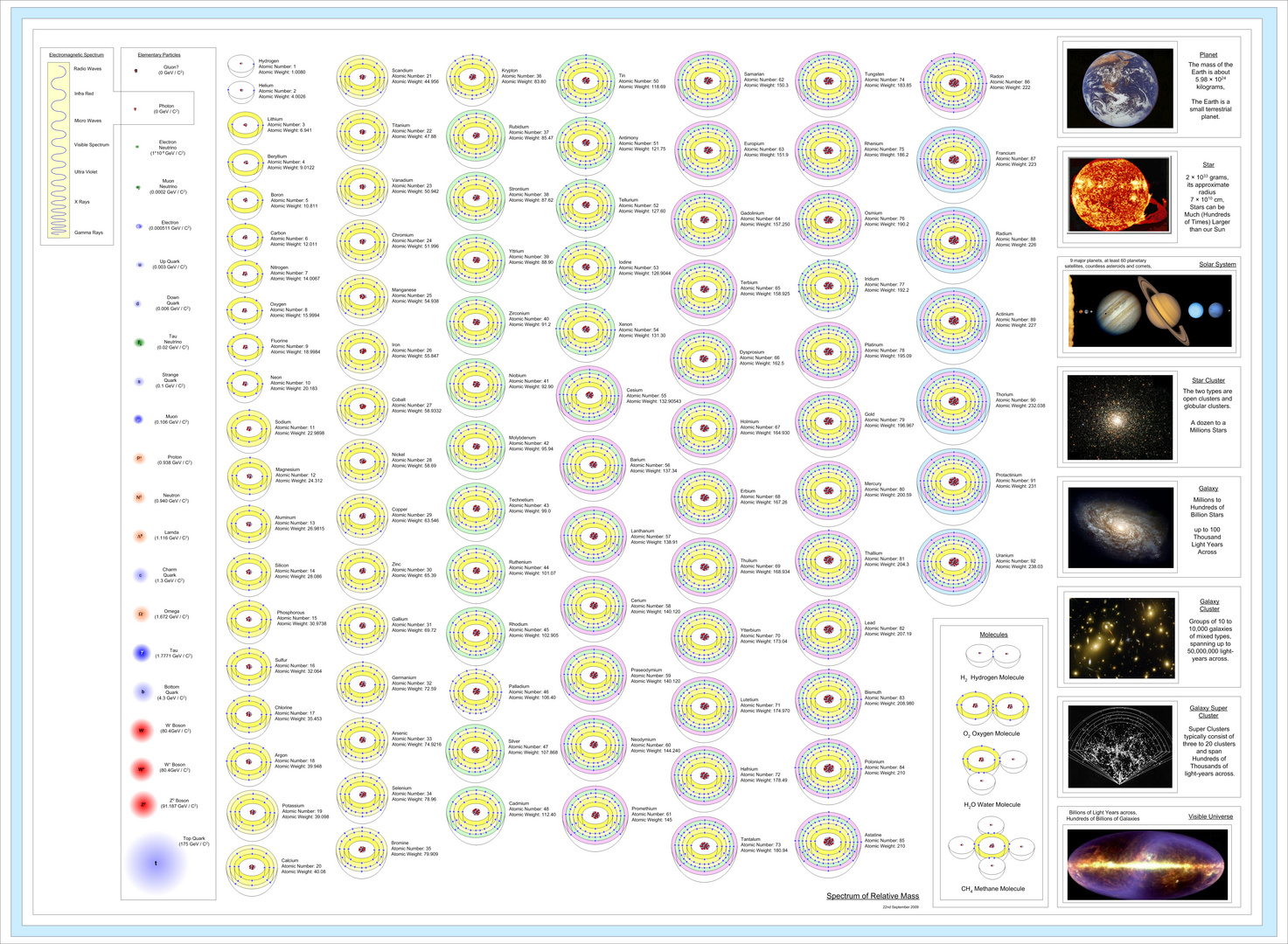
Task: Open the Galaxy Cluster photo
Action: pos(1120,638)
